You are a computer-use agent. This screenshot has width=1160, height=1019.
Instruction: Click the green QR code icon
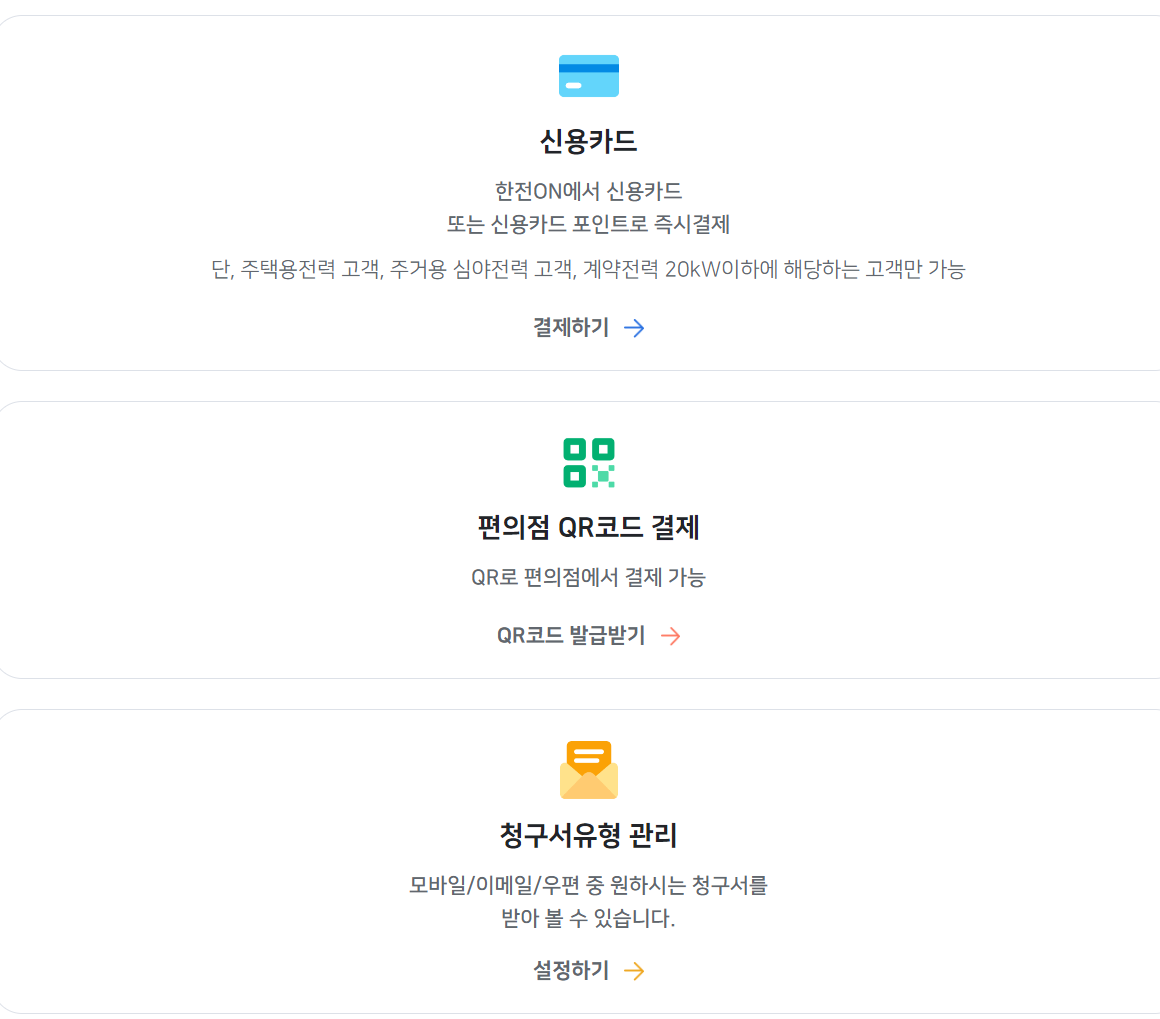(589, 462)
